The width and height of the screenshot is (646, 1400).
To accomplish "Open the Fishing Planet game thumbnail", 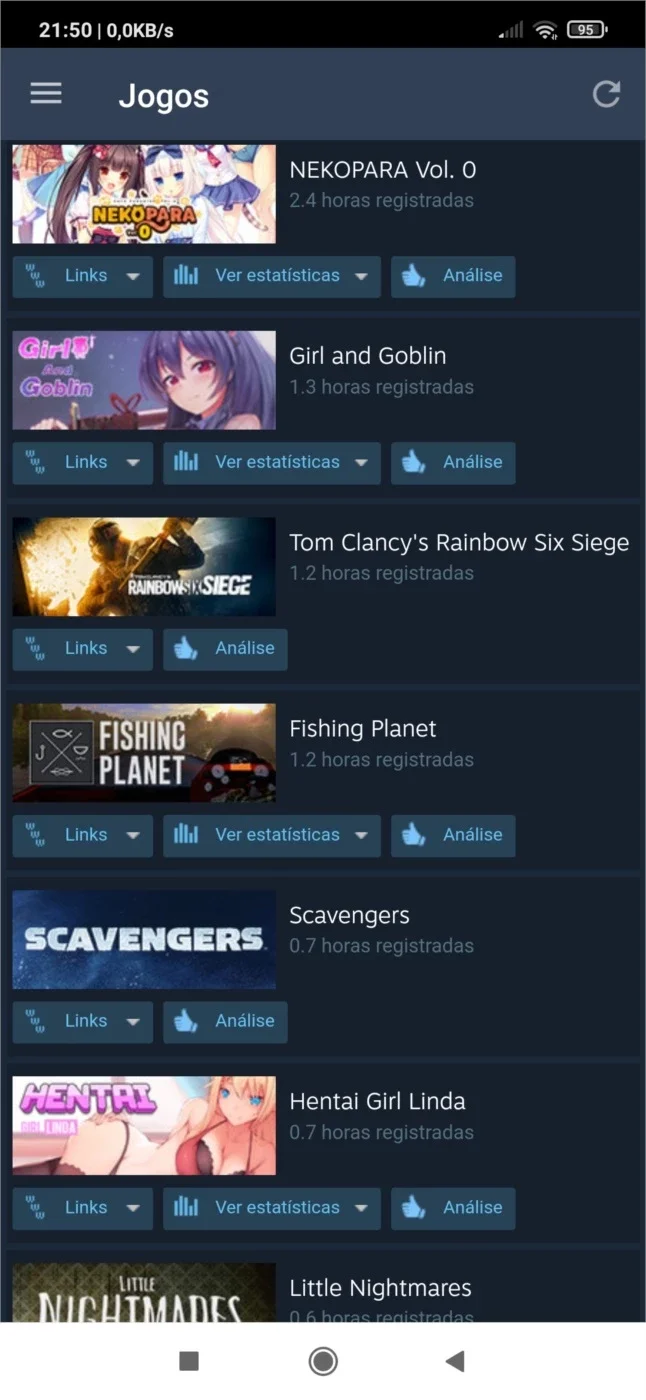I will click(144, 753).
